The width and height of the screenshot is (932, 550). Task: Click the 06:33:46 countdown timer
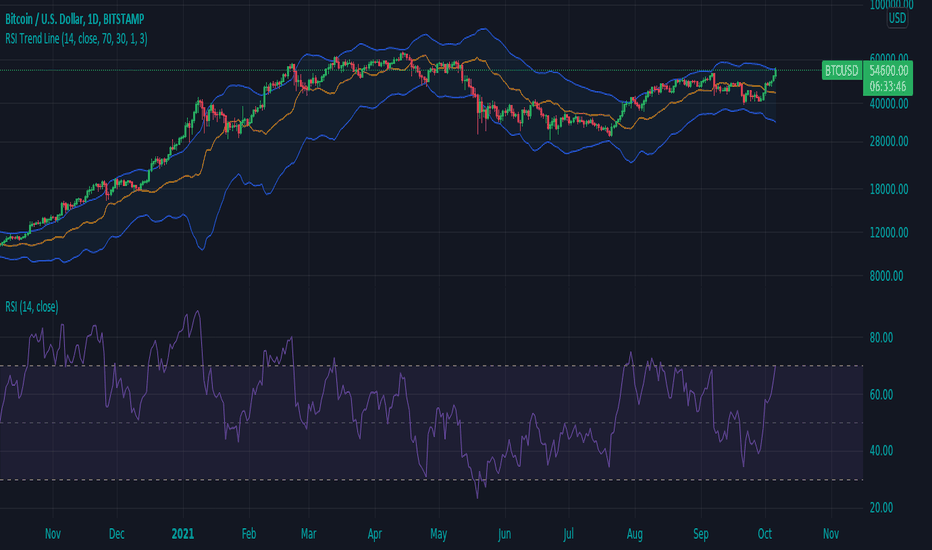pos(888,87)
